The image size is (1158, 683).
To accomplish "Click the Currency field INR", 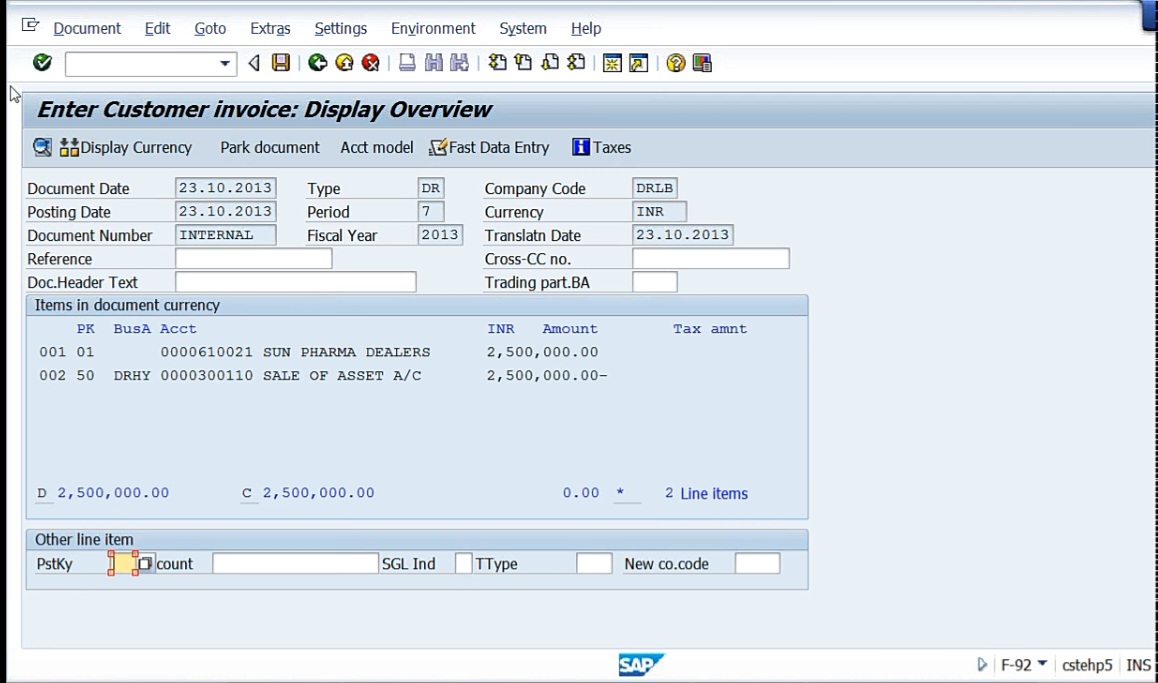I will [659, 211].
